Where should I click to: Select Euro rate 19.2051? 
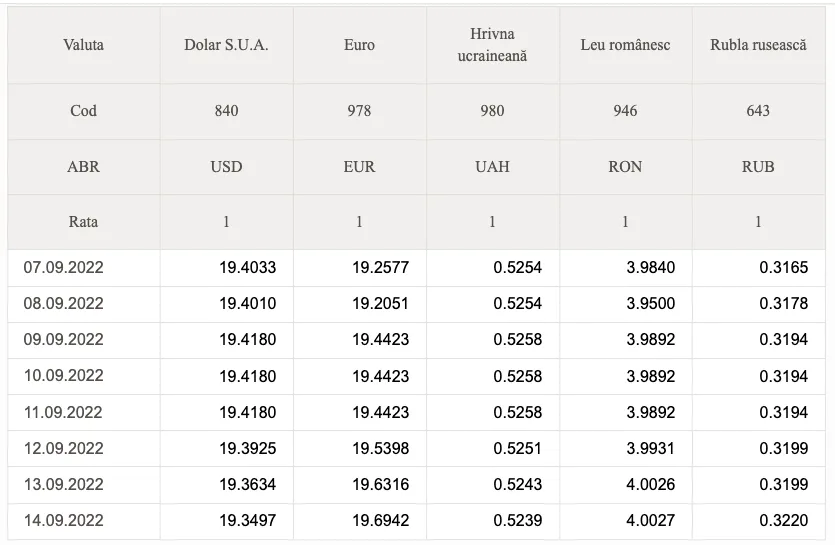point(380,304)
